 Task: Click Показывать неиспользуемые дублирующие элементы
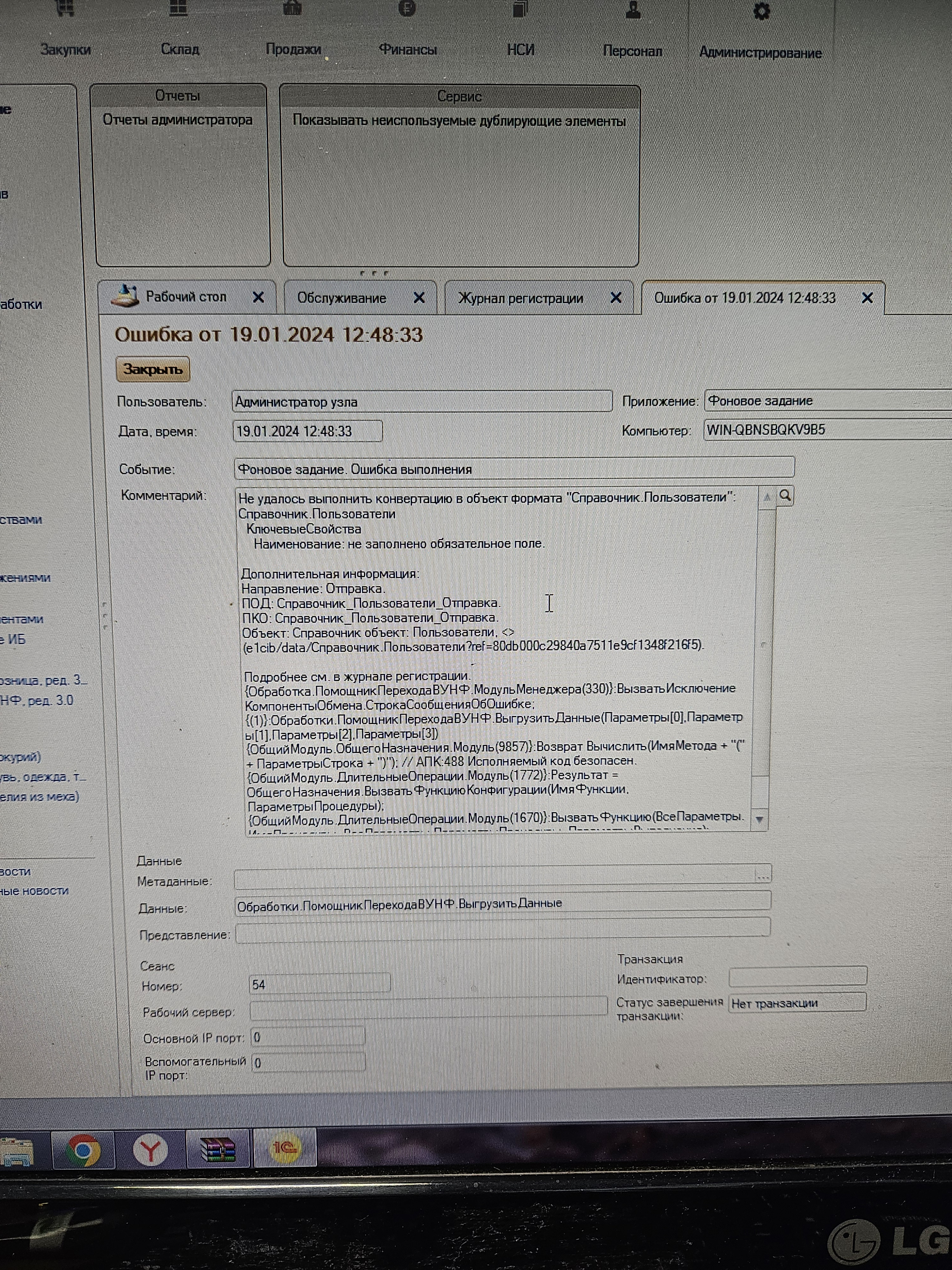459,121
